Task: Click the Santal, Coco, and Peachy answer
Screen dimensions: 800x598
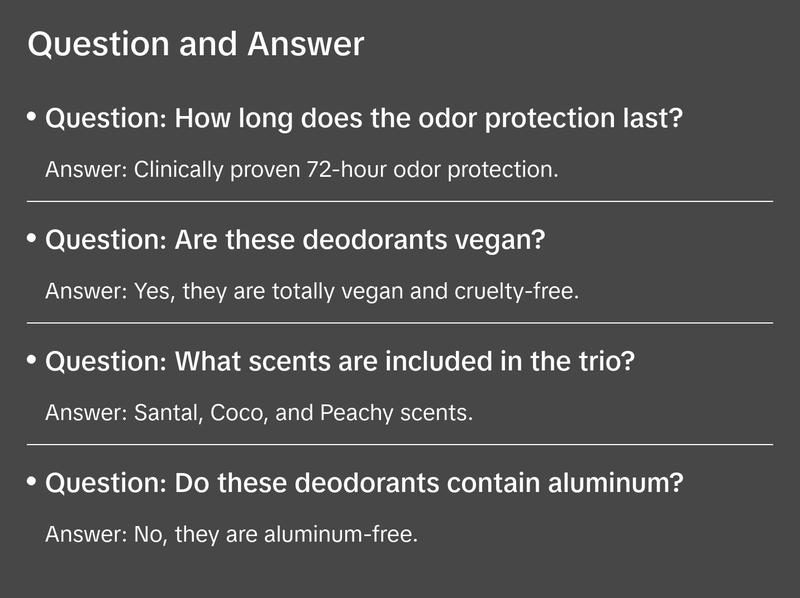Action: [x=259, y=412]
